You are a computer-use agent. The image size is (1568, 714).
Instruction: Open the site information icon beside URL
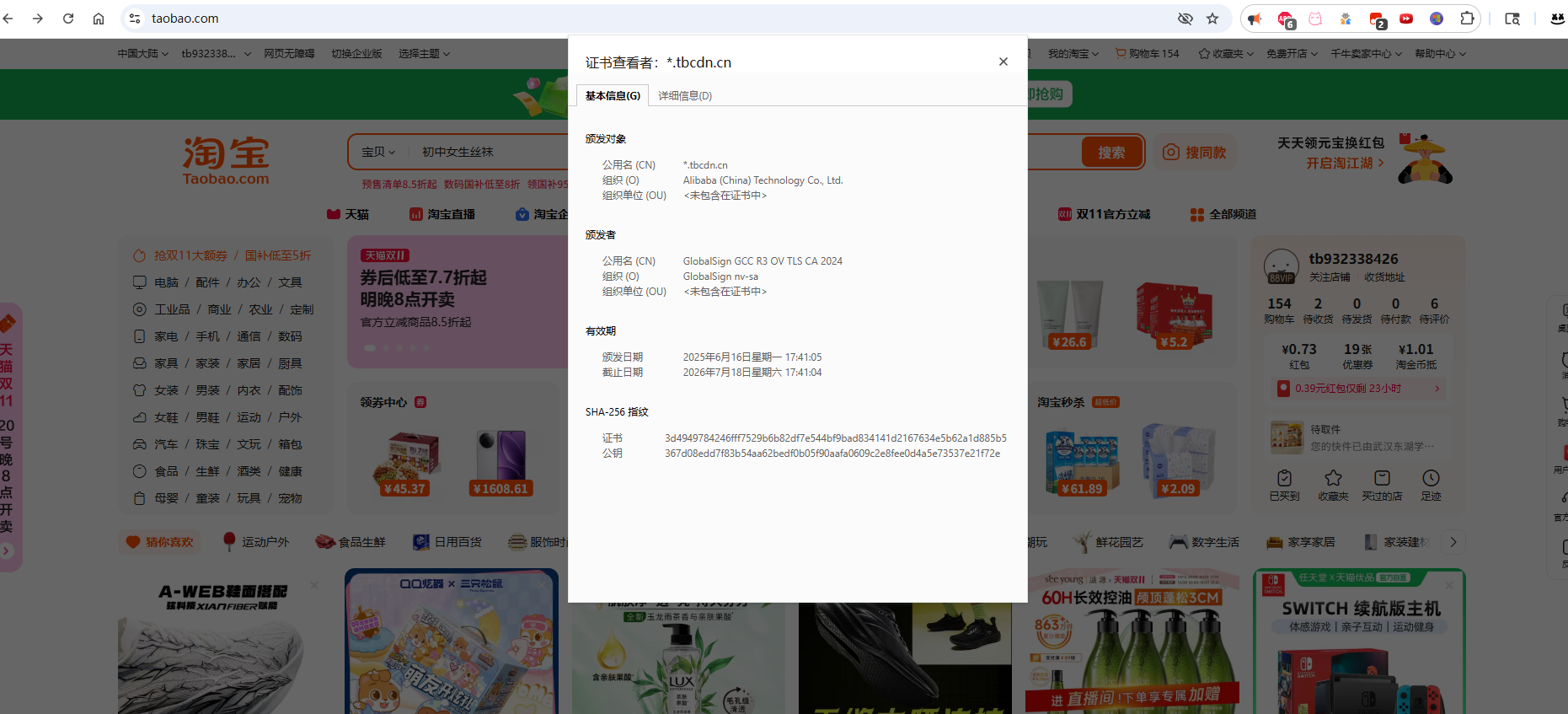[x=135, y=19]
